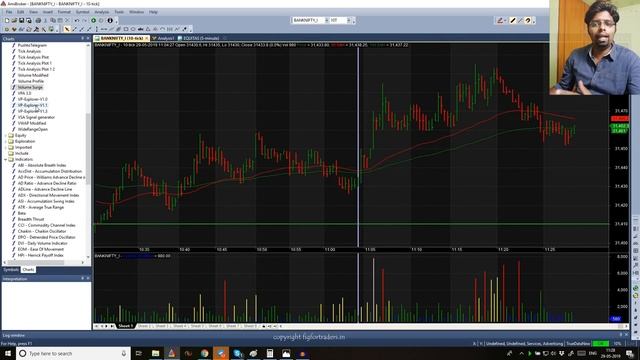Image resolution: width=640 pixels, height=360 pixels.
Task: Select the arrow pointer drawing tool
Action: pyautogui.click(x=67, y=29)
